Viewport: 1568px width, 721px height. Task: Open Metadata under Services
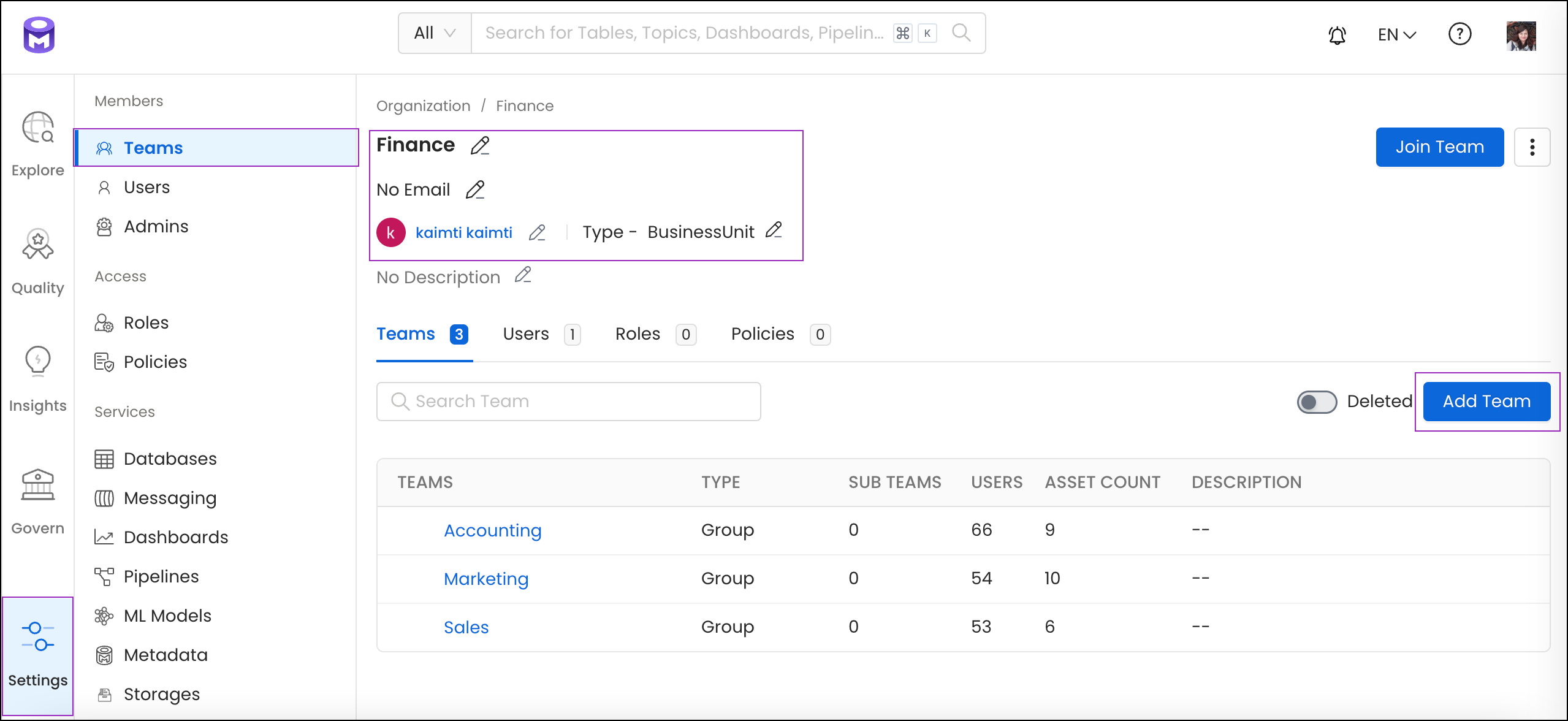[216, 655]
